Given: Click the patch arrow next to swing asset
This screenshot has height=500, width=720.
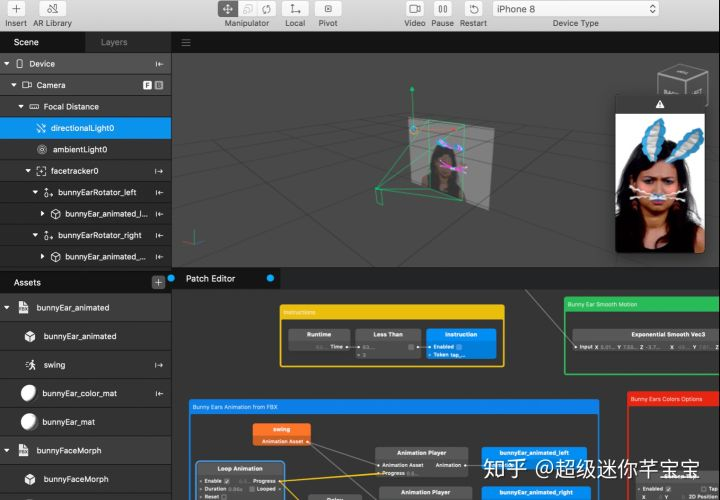Looking at the screenshot, I should pyautogui.click(x=159, y=365).
